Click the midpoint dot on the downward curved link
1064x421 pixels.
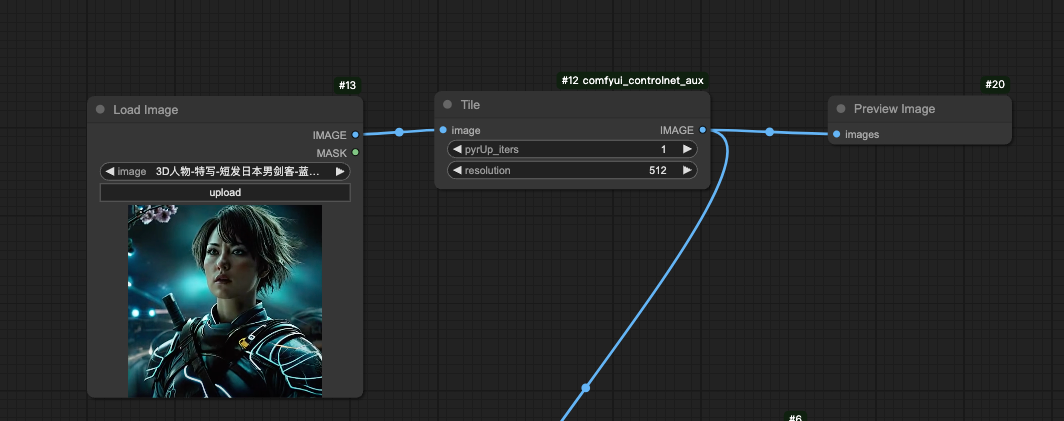586,387
